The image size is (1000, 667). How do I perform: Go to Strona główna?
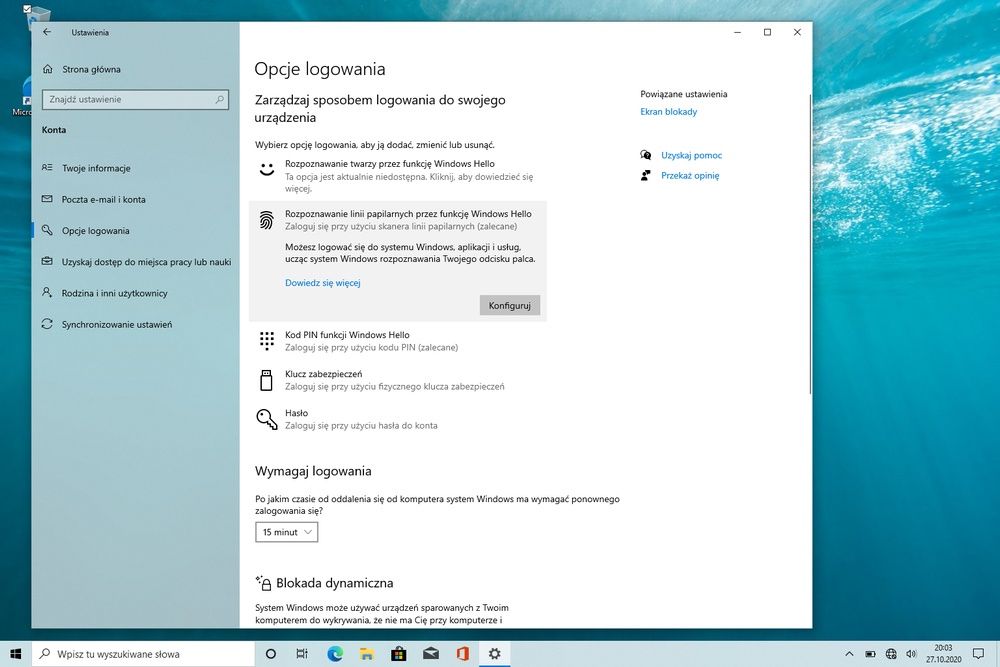[x=135, y=69]
